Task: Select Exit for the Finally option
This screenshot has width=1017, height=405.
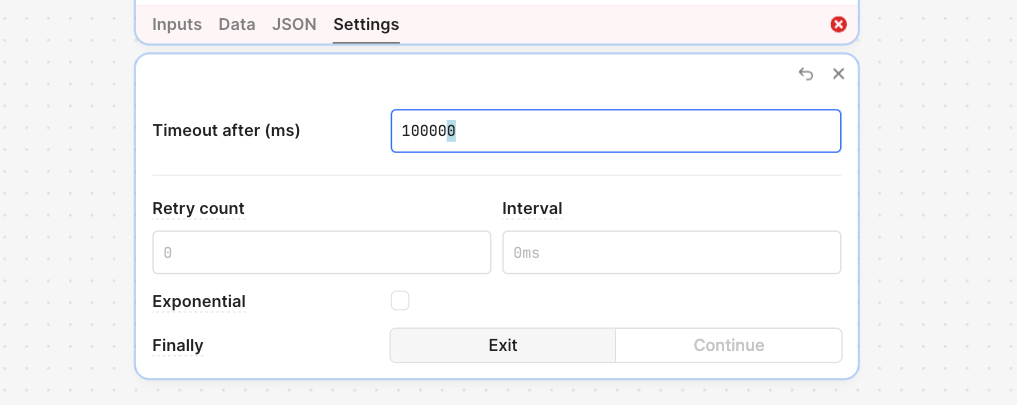Action: [503, 345]
